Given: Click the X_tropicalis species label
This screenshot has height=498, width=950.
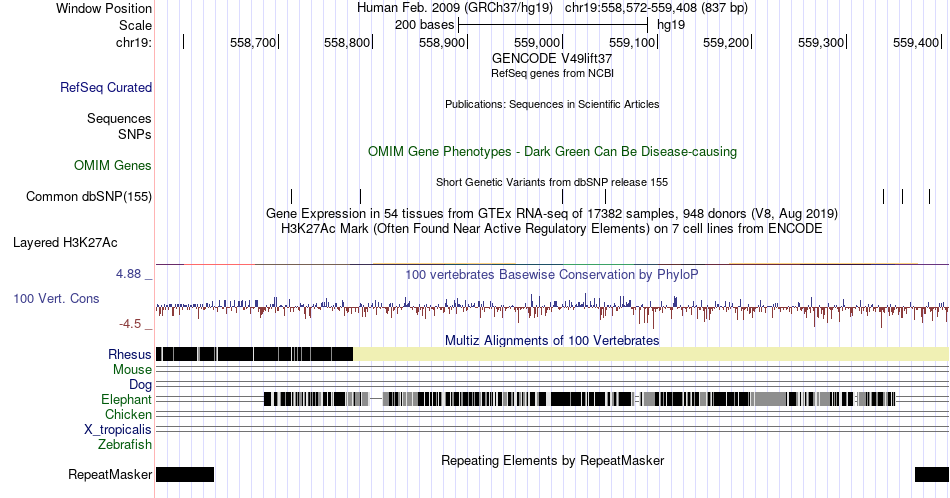Looking at the screenshot, I should click(118, 430).
